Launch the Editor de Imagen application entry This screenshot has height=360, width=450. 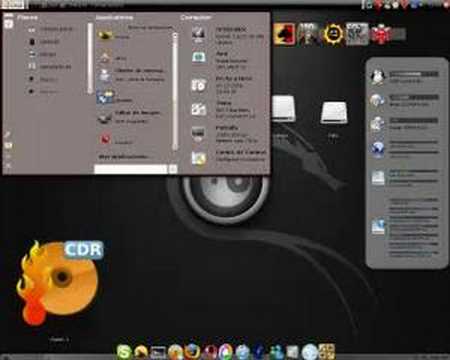pos(131,117)
